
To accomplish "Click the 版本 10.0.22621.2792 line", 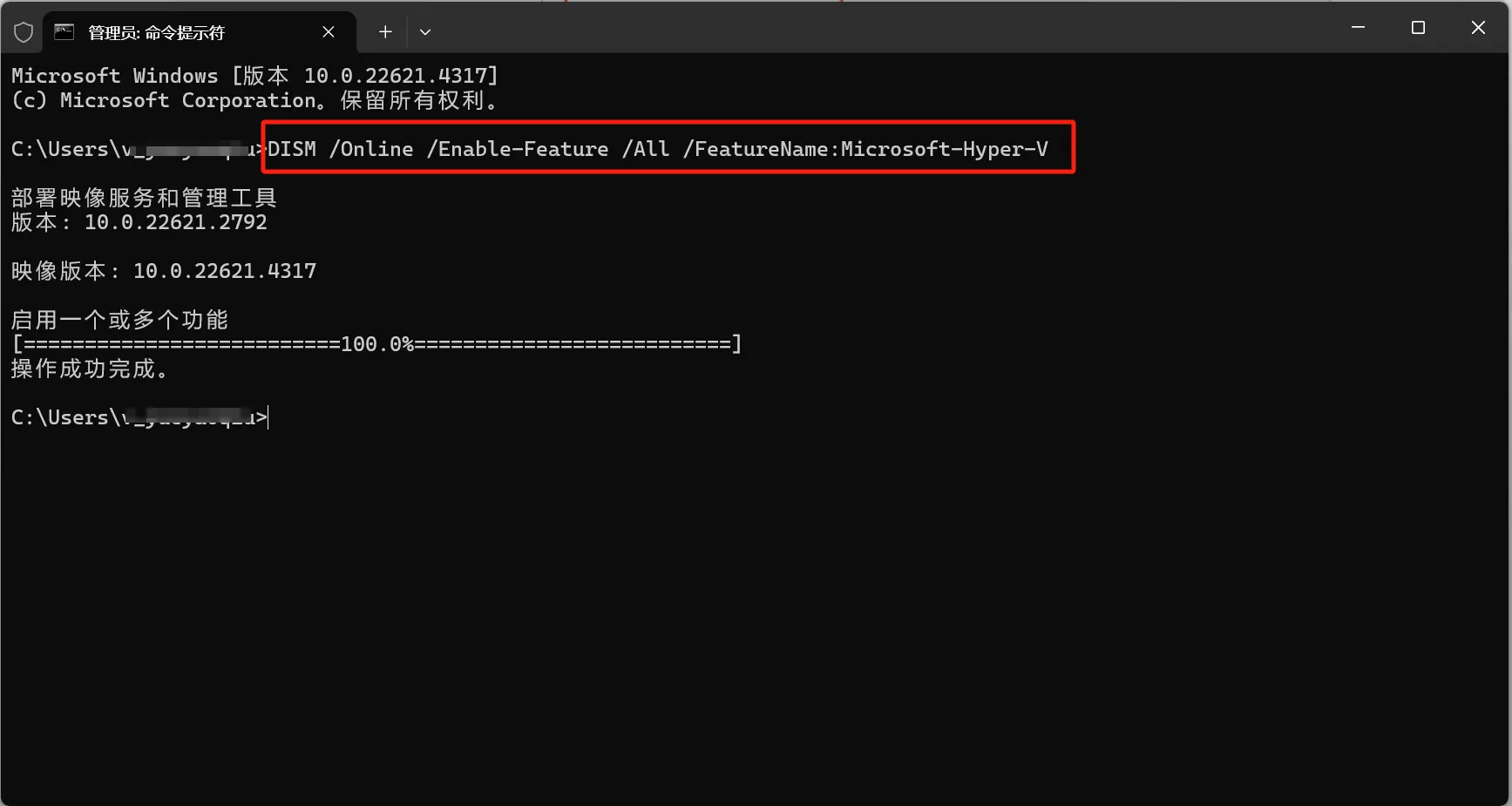I will click(139, 222).
